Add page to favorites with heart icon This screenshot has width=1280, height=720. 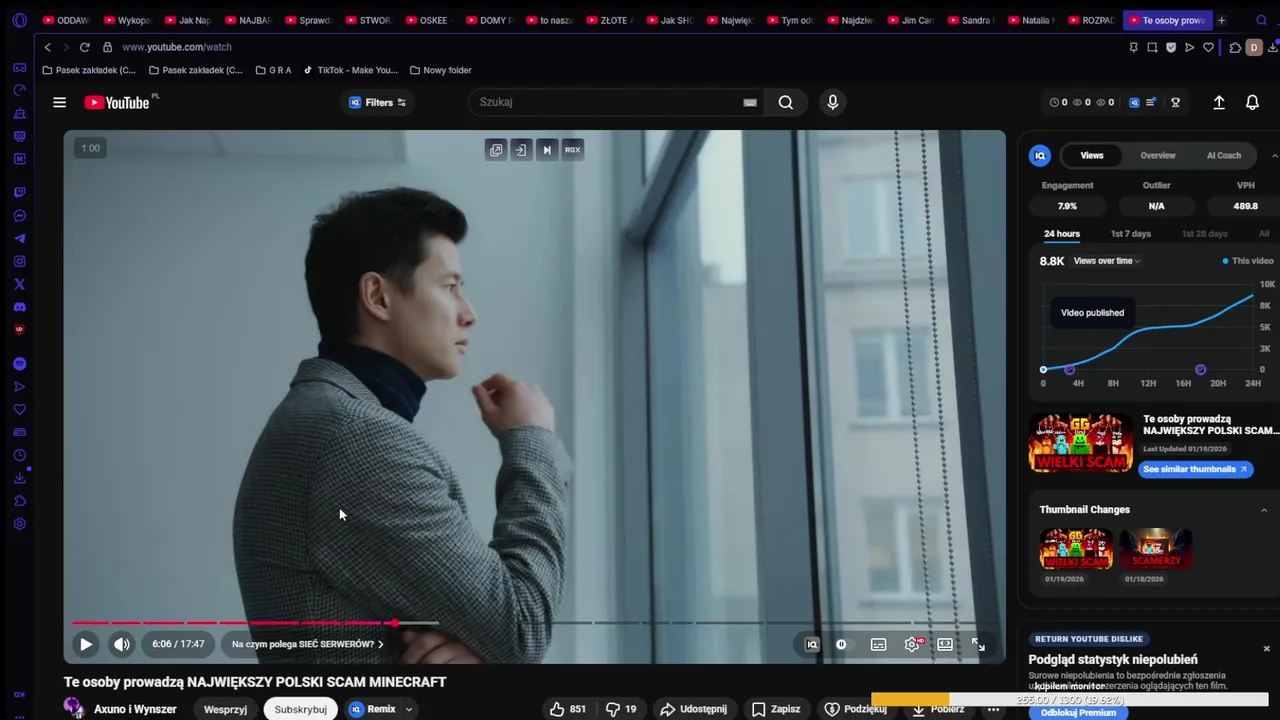[1208, 47]
